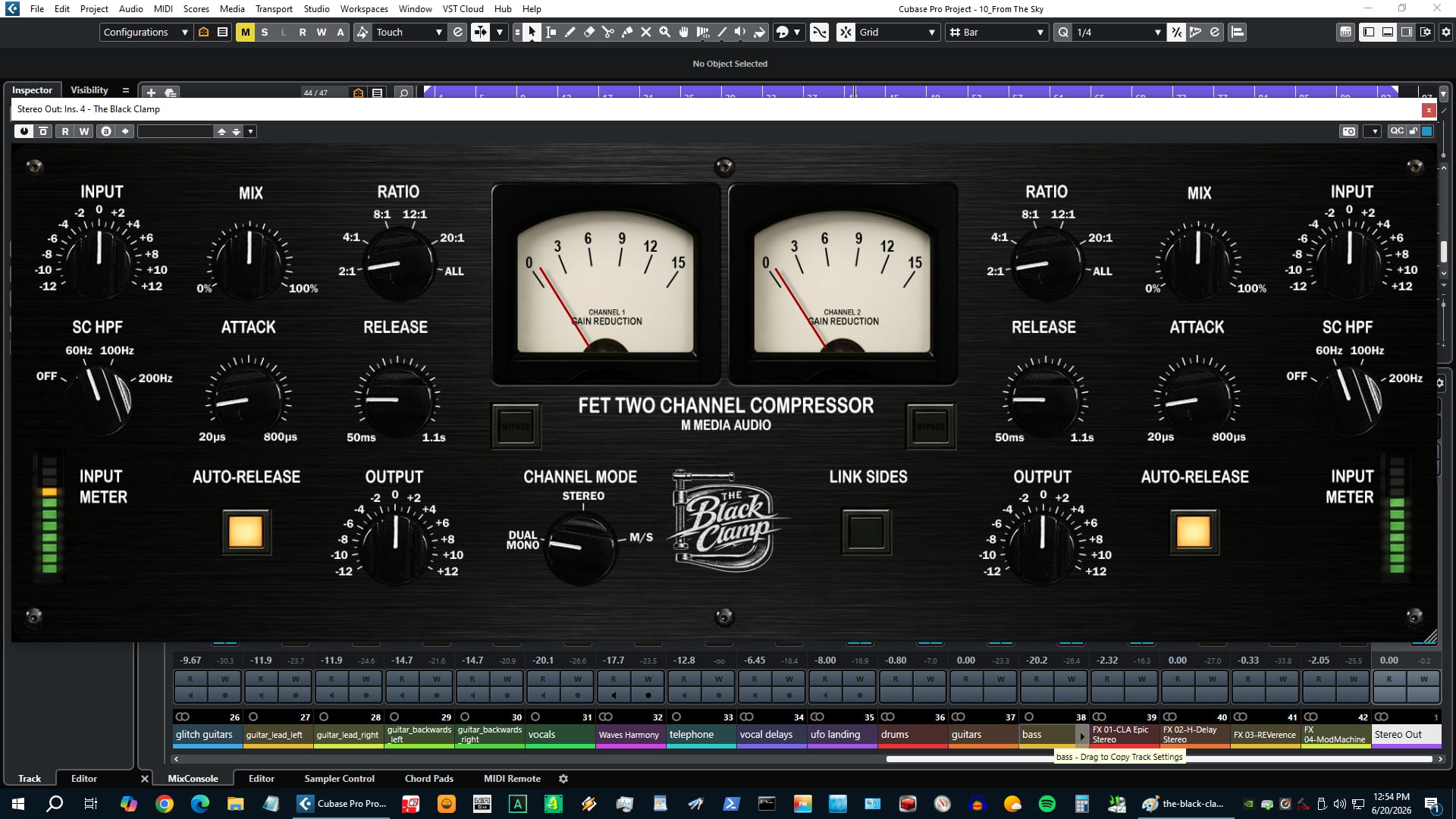Select the Split scissors tool
This screenshot has width=1456, height=819.
(607, 32)
